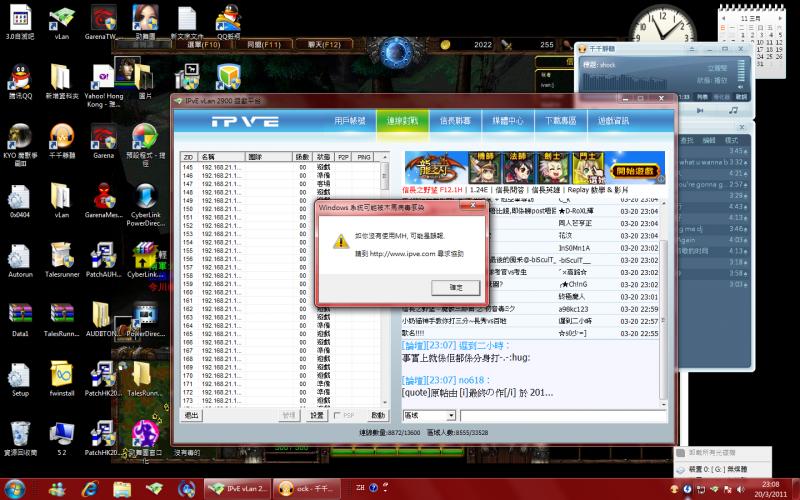Screen dimensions: 800x500
Task: Go to next month on calendar gadget
Action: (780, 18)
